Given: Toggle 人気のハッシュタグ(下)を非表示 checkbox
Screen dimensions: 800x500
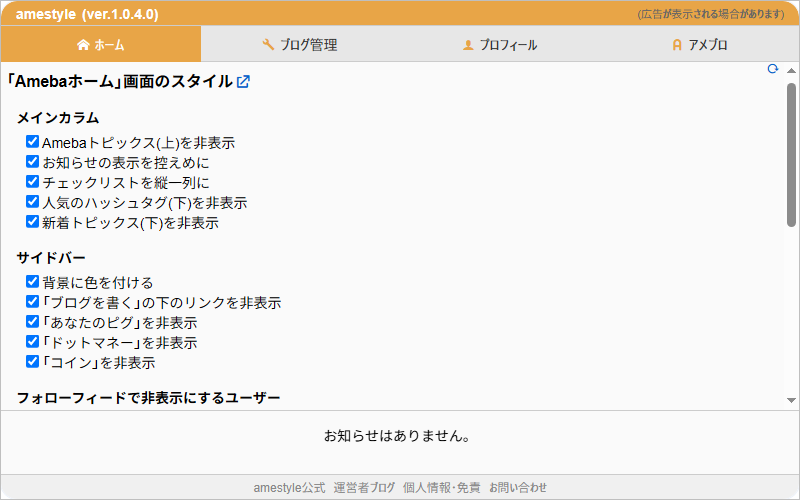Looking at the screenshot, I should (32, 202).
